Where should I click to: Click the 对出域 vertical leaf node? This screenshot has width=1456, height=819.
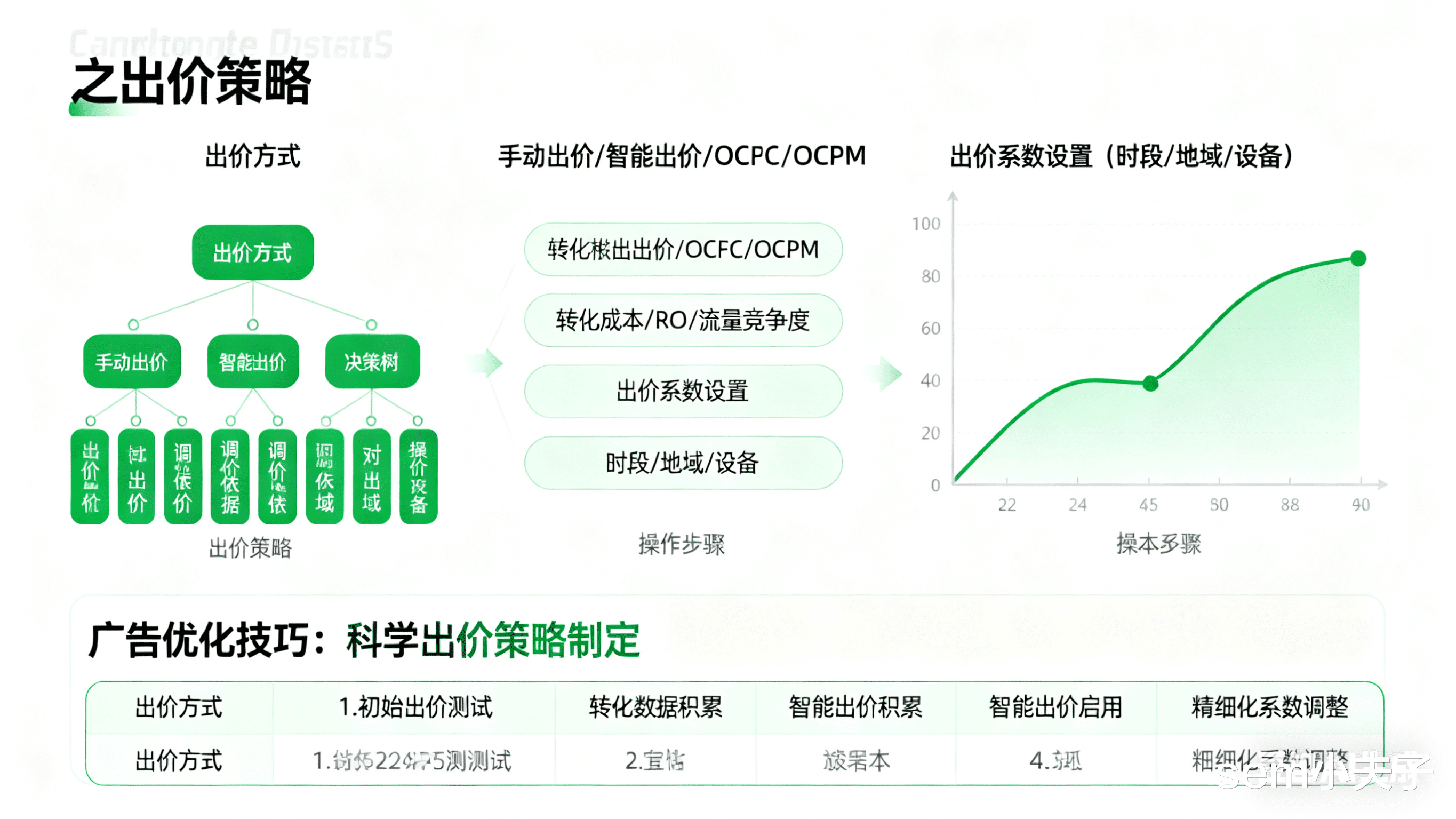tap(371, 476)
